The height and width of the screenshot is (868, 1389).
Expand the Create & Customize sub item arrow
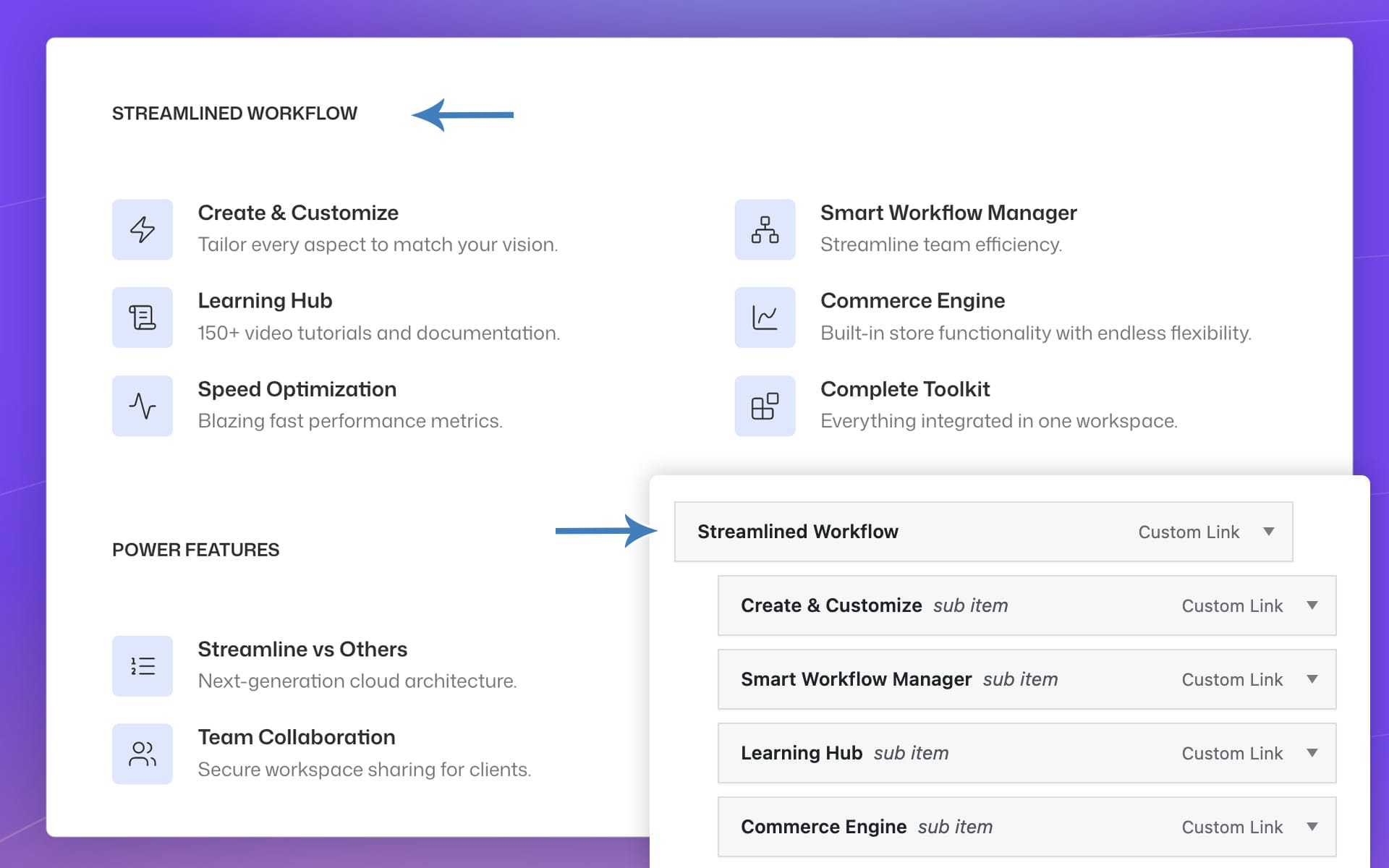click(x=1312, y=605)
